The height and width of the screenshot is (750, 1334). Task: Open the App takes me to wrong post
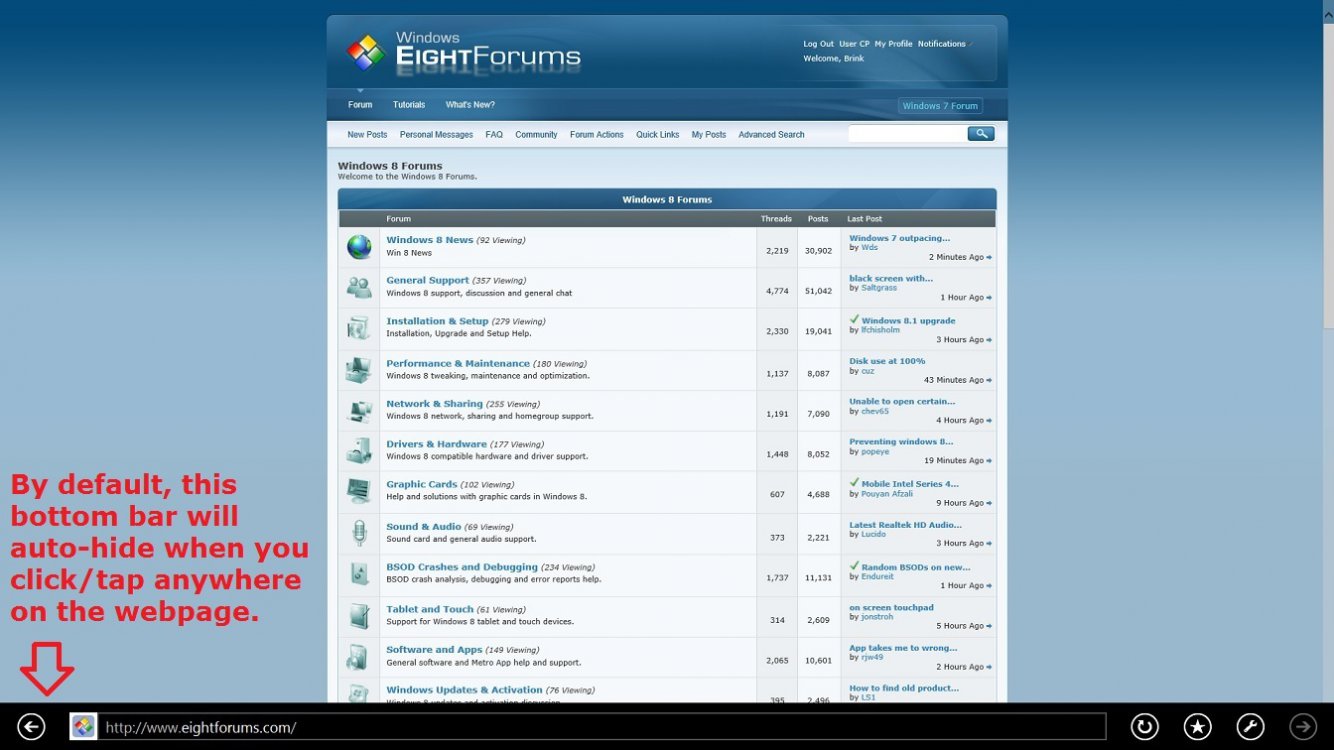coord(903,648)
